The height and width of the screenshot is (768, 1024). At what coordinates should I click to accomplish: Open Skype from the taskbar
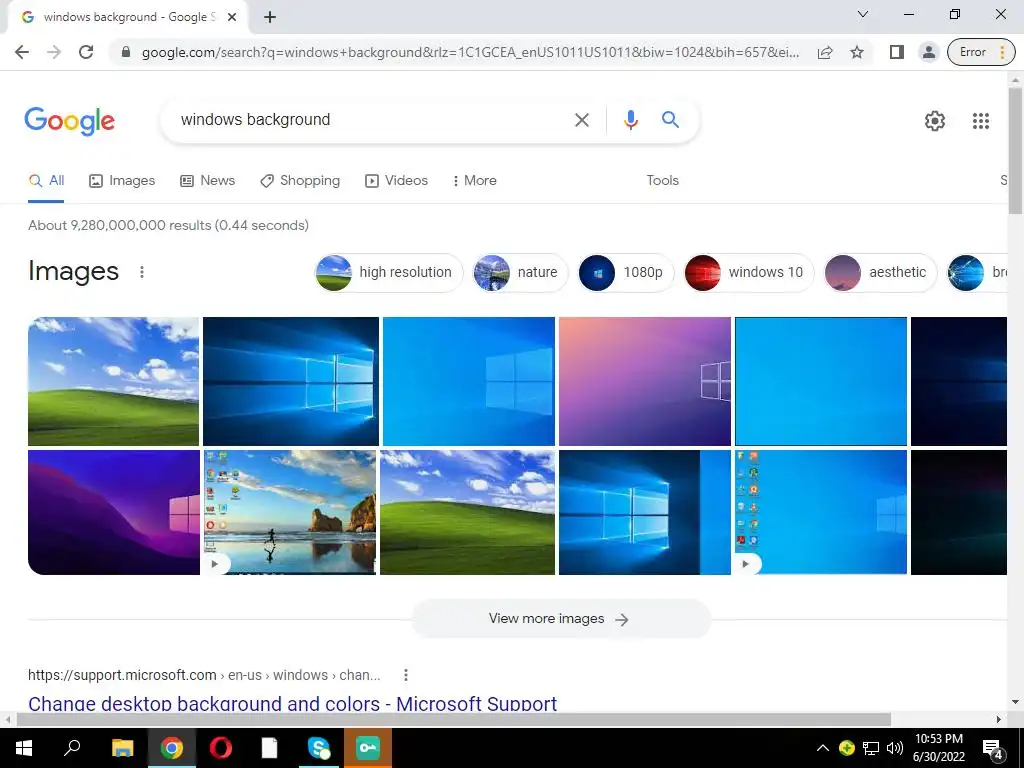(x=319, y=748)
